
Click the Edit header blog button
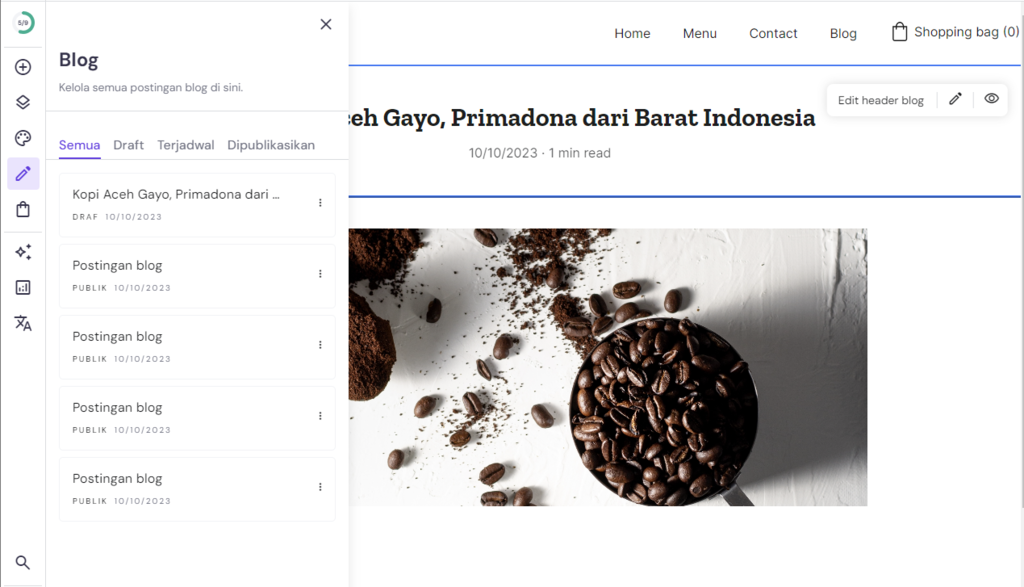tap(880, 99)
